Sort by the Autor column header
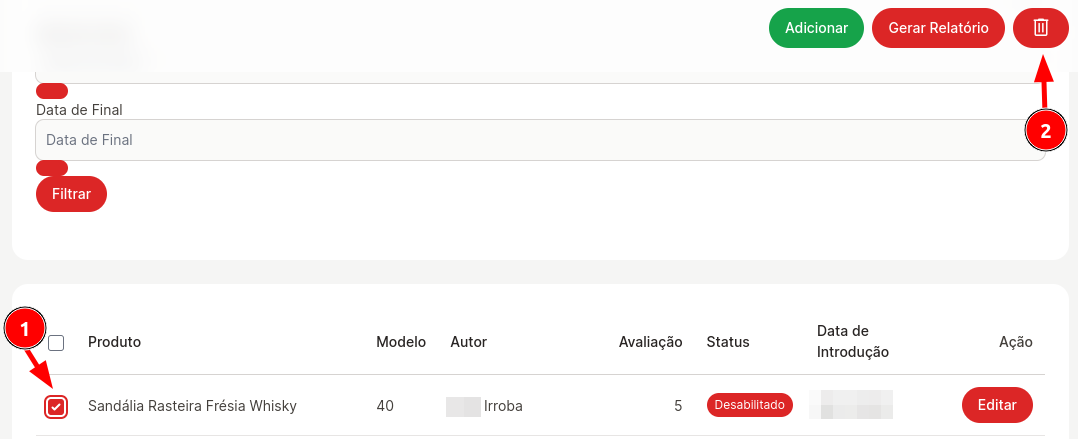 click(x=469, y=342)
